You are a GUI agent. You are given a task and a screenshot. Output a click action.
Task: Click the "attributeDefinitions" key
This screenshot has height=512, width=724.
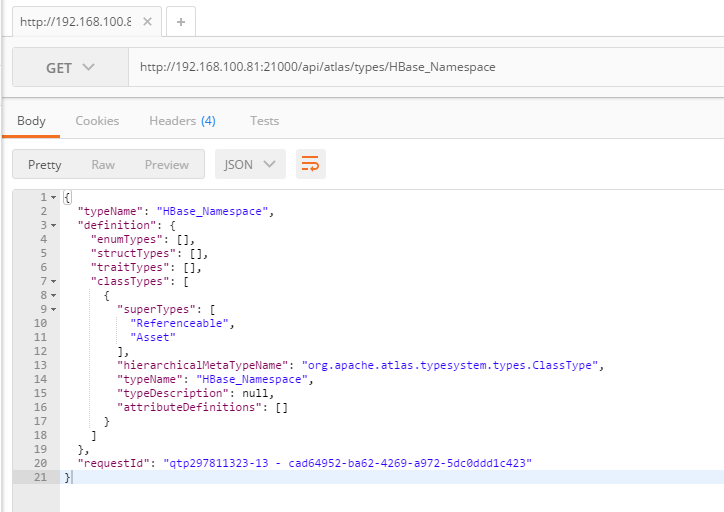tap(193, 407)
